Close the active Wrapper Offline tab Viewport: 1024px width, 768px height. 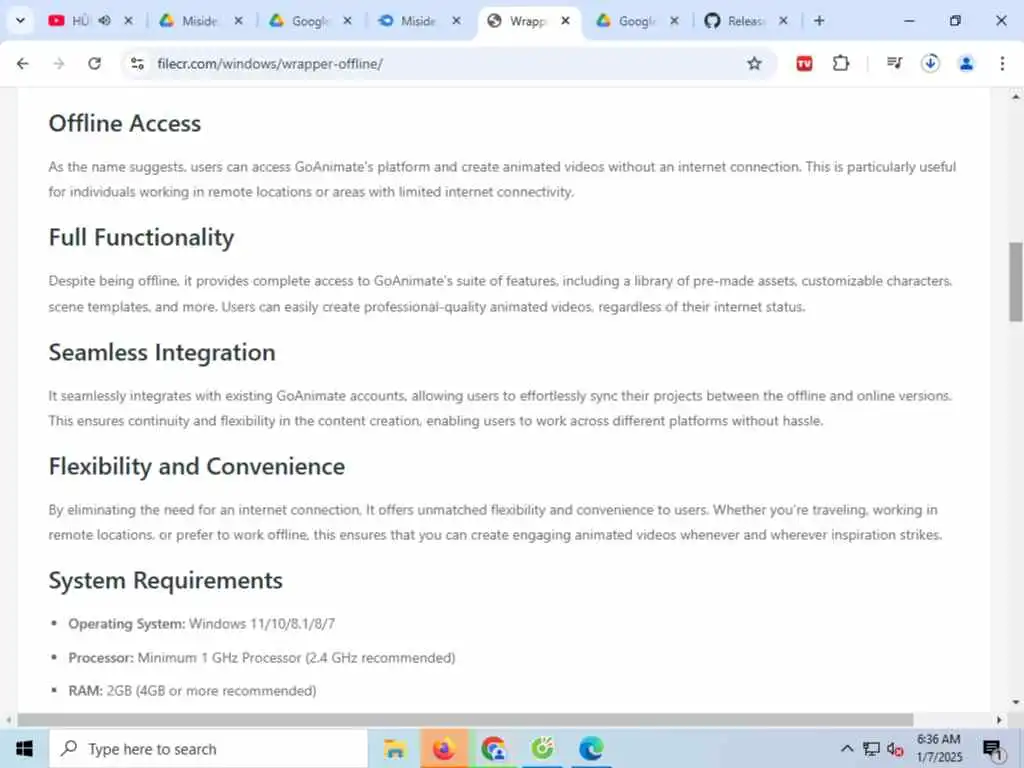coord(566,21)
